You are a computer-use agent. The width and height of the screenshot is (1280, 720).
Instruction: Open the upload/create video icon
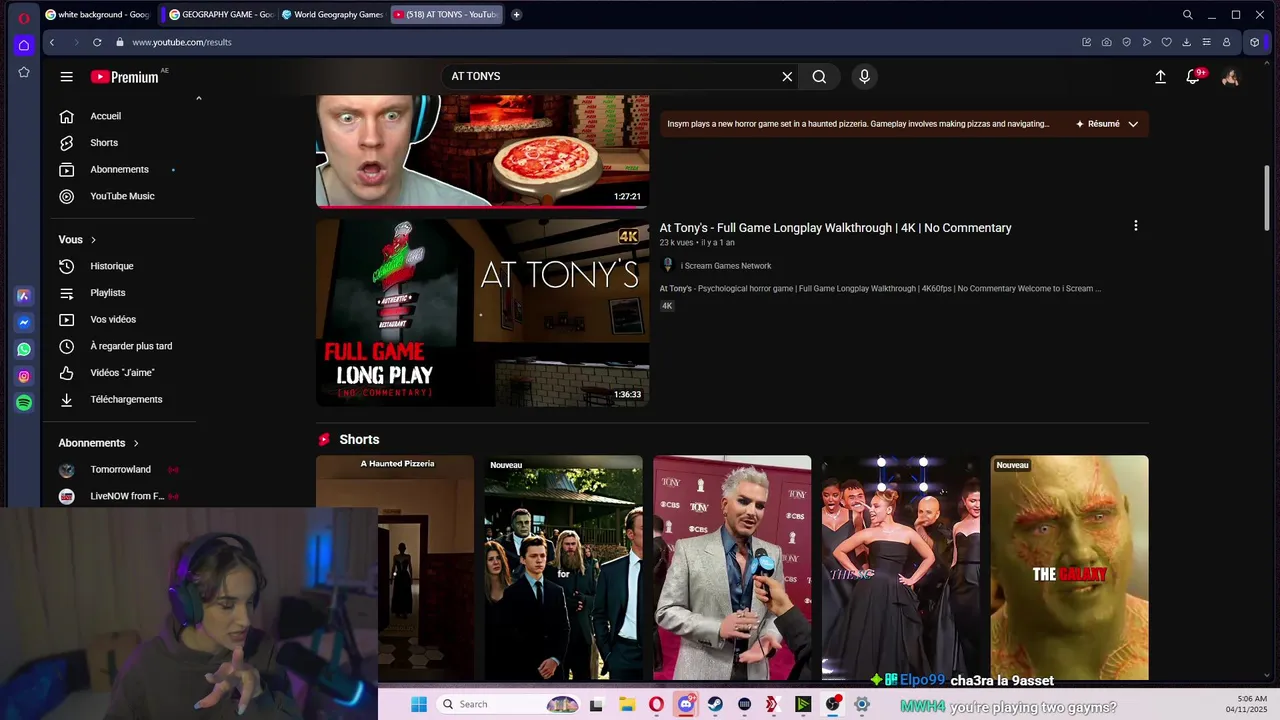[x=1160, y=77]
